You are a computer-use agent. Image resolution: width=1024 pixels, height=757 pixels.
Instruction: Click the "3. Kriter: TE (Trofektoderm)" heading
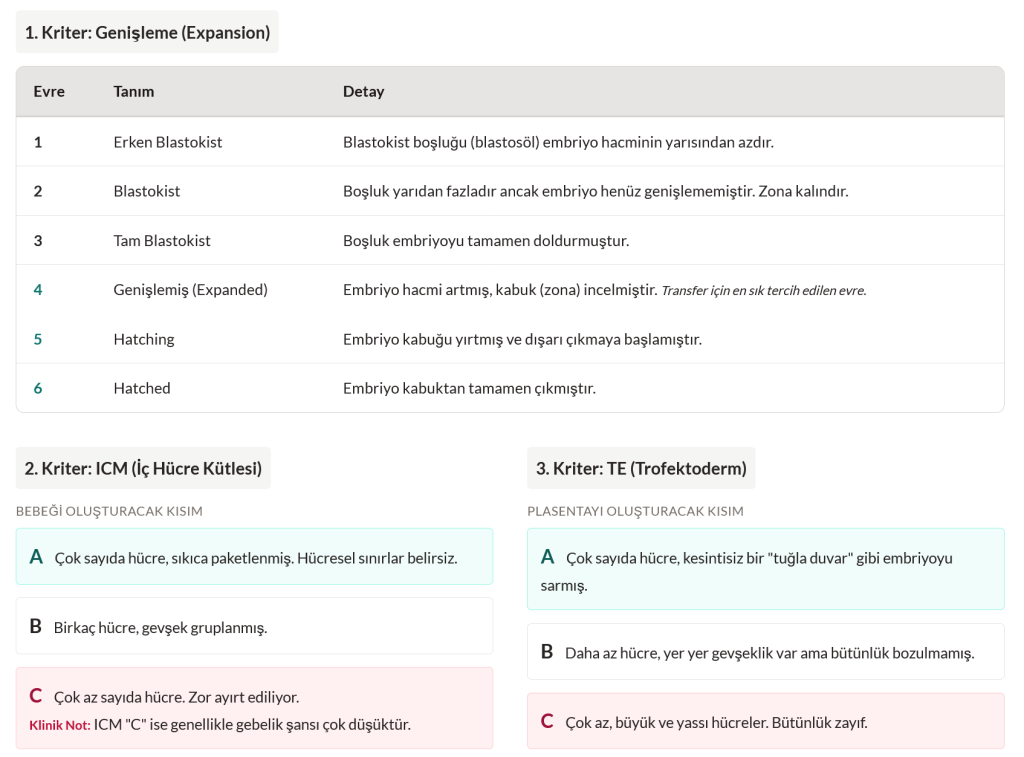point(641,468)
